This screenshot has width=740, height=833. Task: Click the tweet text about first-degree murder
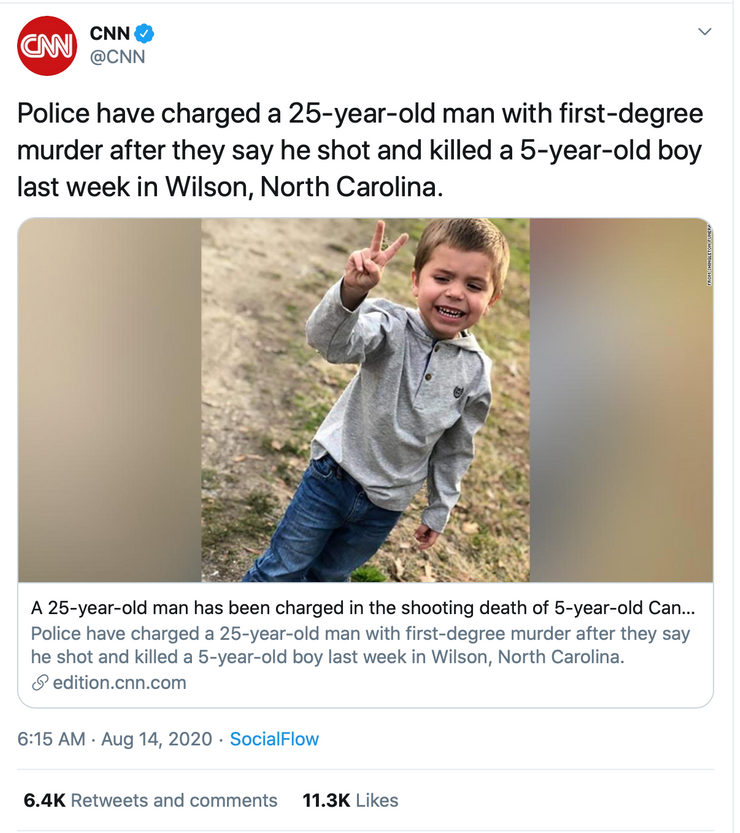[x=360, y=150]
